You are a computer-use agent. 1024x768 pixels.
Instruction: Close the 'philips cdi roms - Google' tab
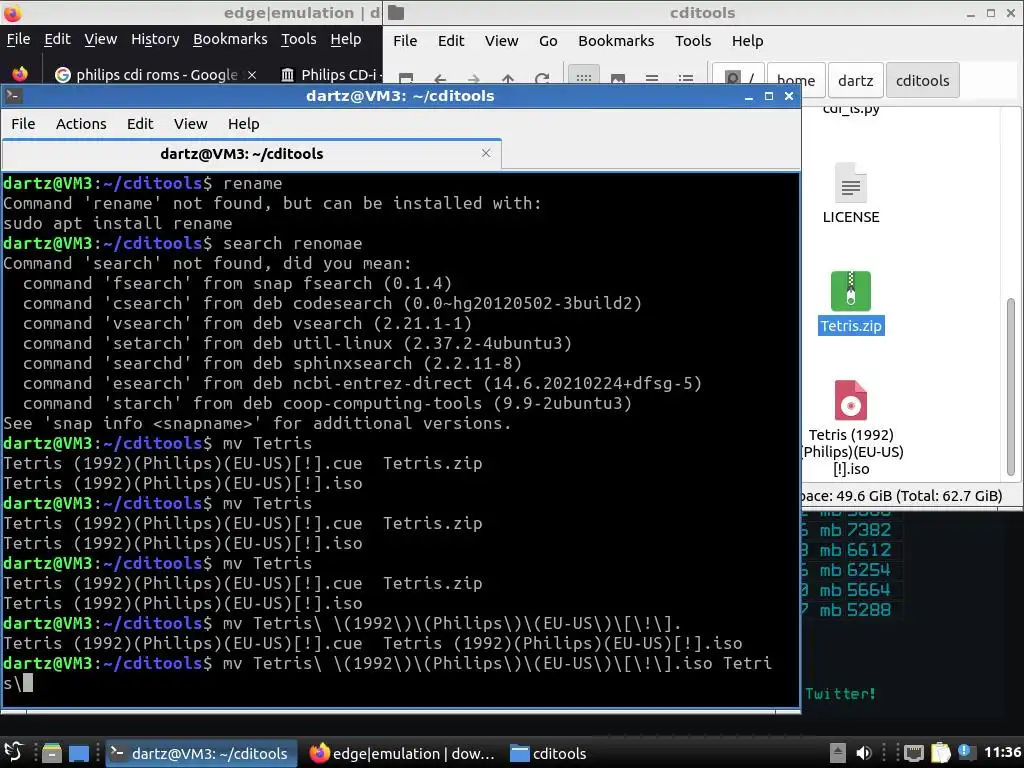coord(252,74)
